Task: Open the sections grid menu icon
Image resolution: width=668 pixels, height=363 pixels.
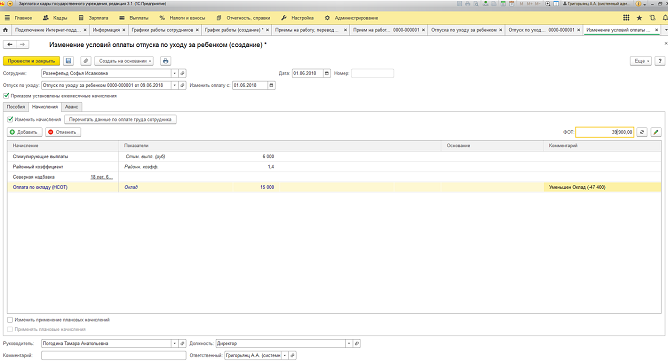Action: (626, 18)
